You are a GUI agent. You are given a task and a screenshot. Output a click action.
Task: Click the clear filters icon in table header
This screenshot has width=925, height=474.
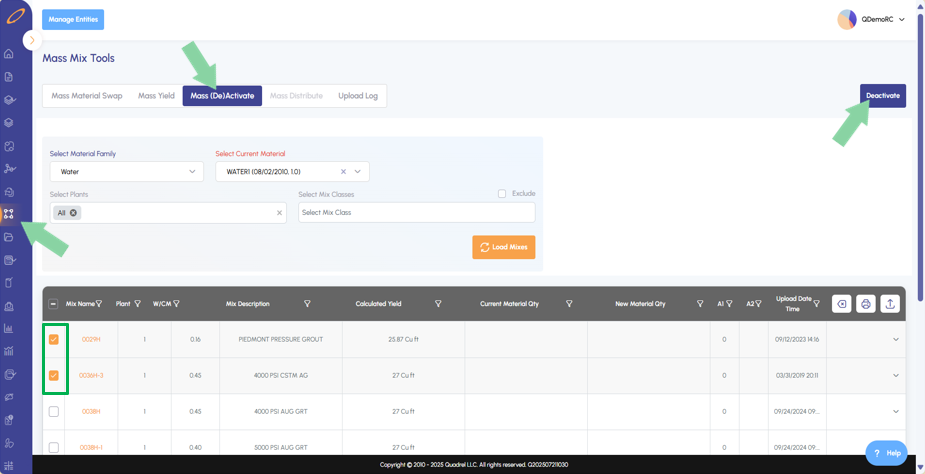tap(841, 304)
